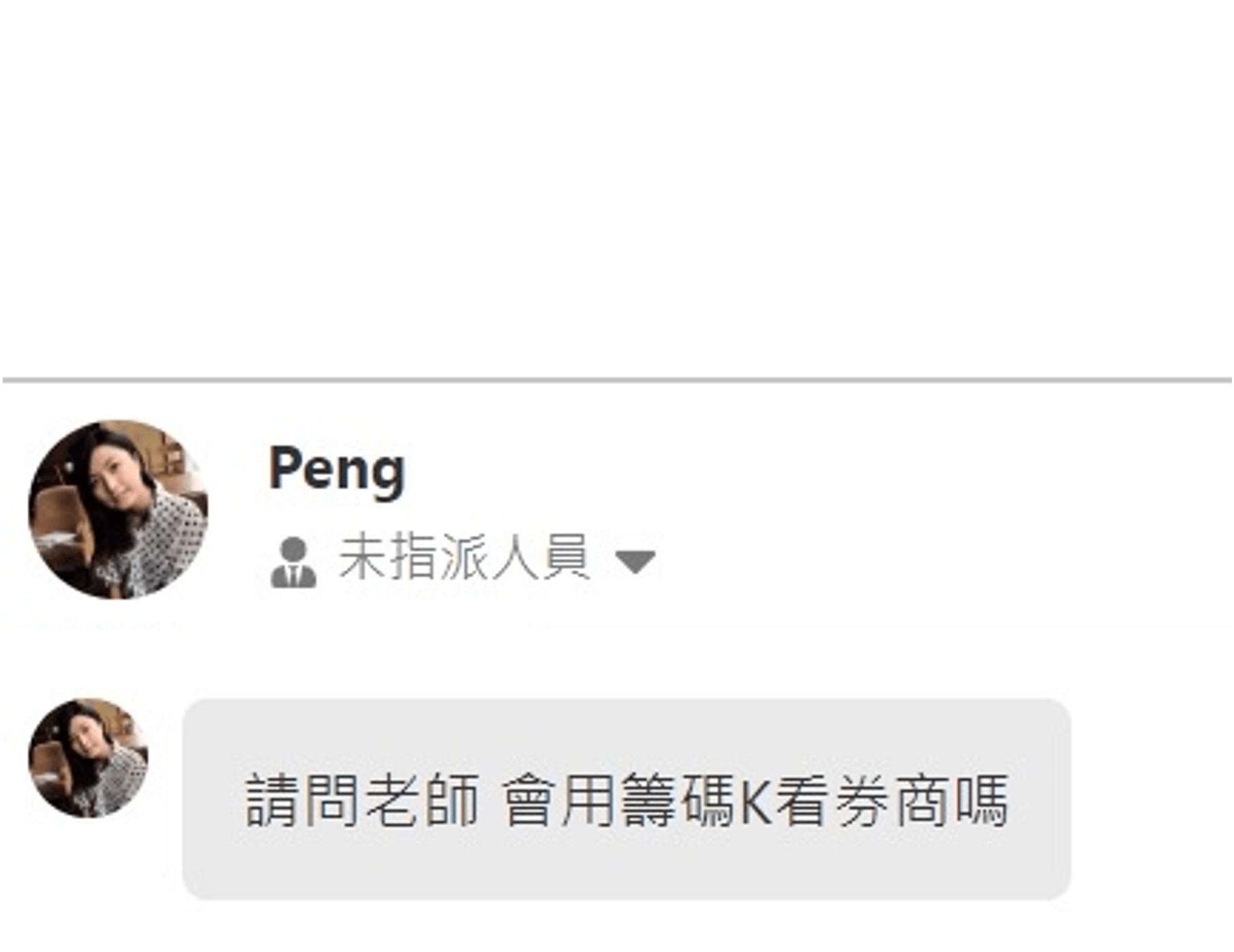This screenshot has width=1234, height=952.
Task: Click the message text 請問老師
Action: 361,801
